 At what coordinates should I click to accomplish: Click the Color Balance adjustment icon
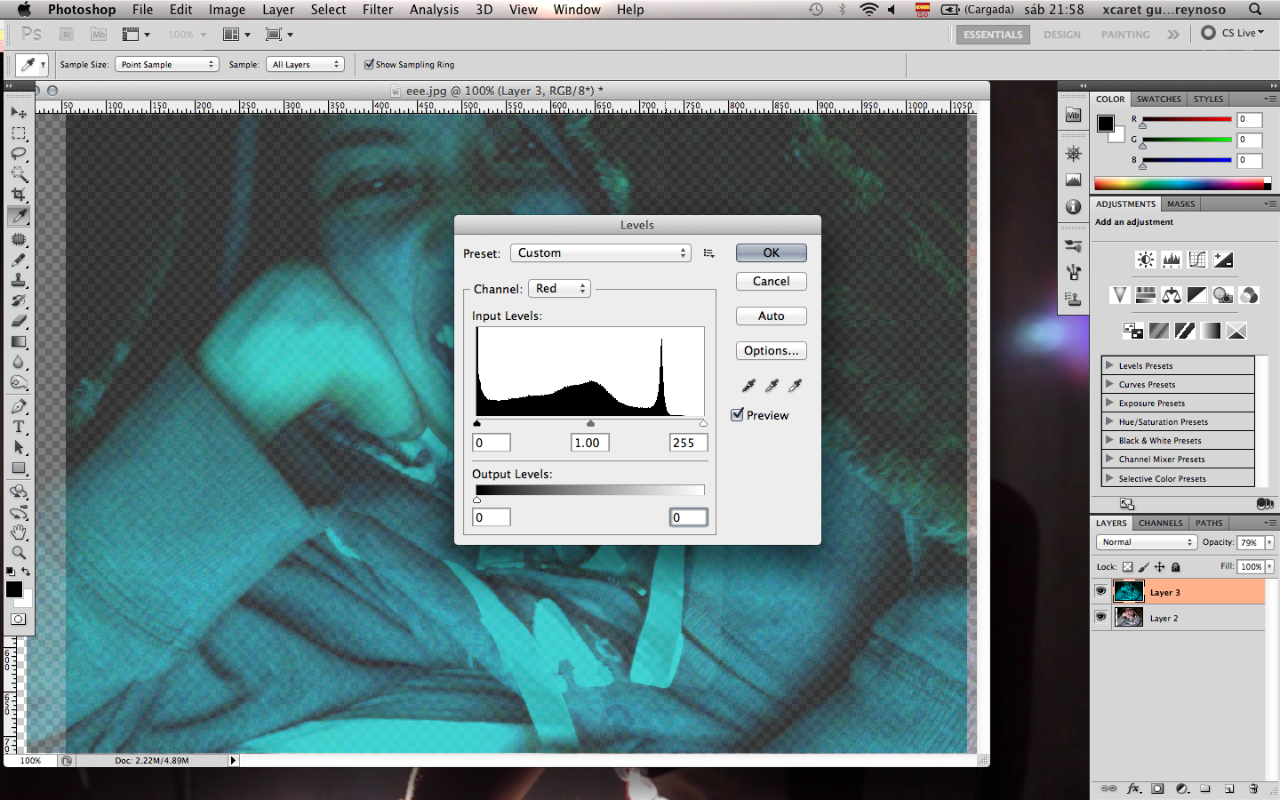pos(1171,295)
